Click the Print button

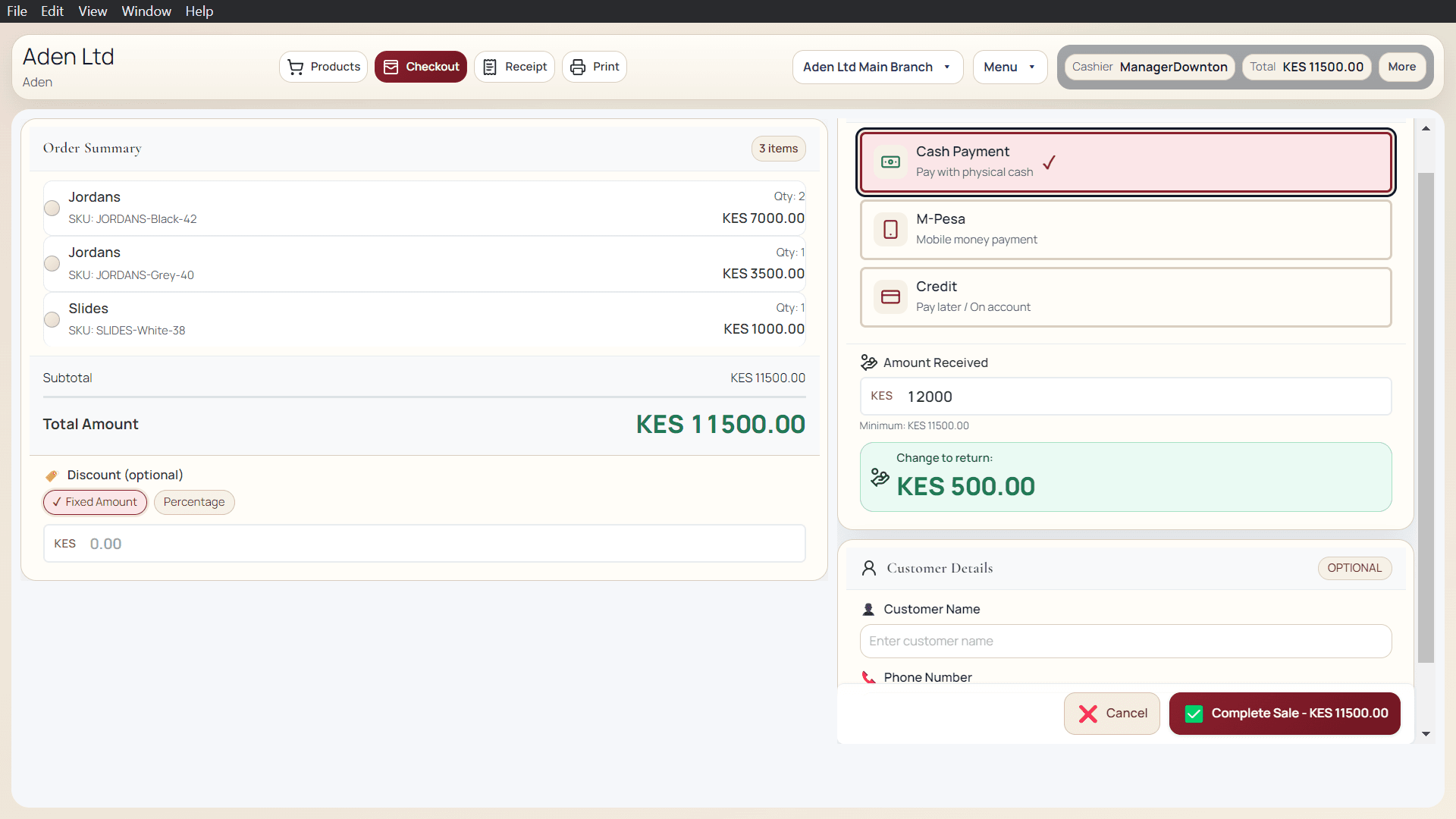pyautogui.click(x=595, y=67)
